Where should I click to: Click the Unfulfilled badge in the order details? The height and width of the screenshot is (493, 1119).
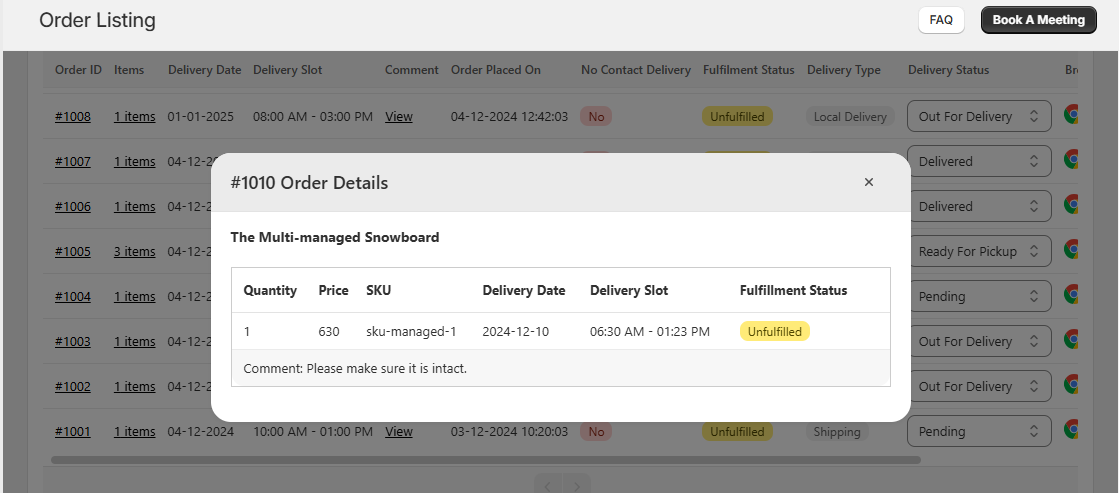point(775,331)
